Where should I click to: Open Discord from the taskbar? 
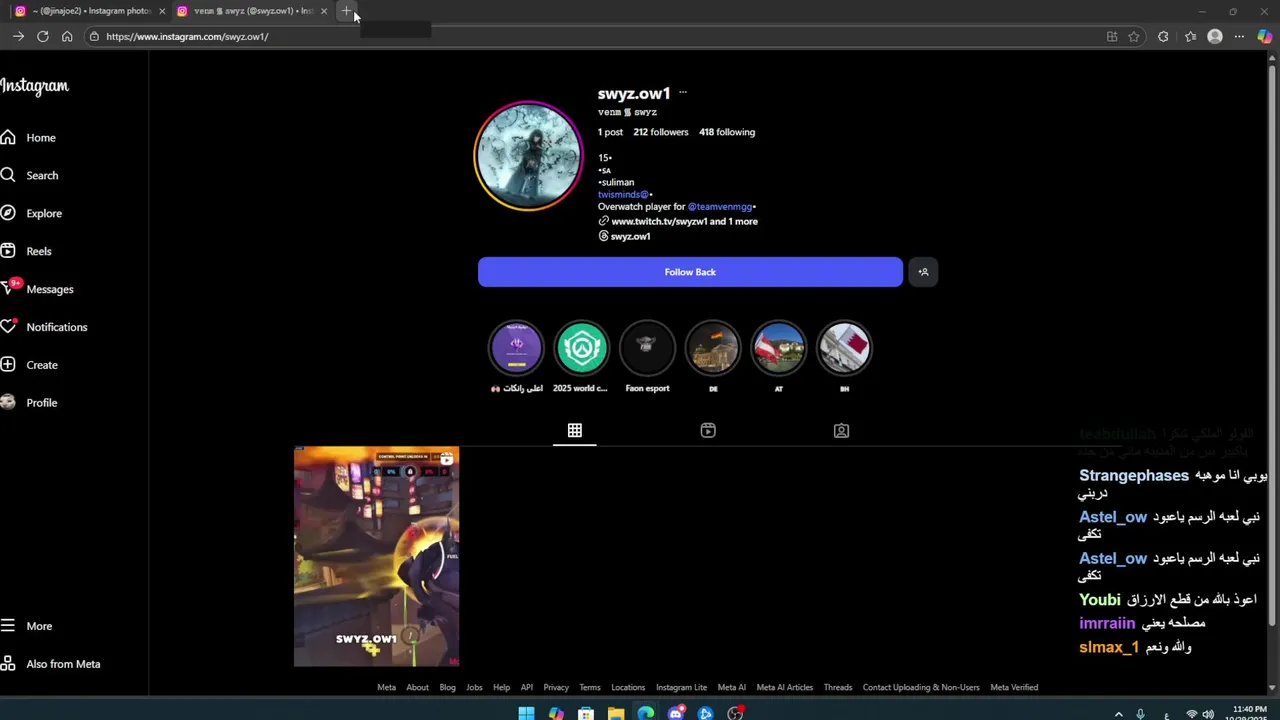[x=676, y=713]
